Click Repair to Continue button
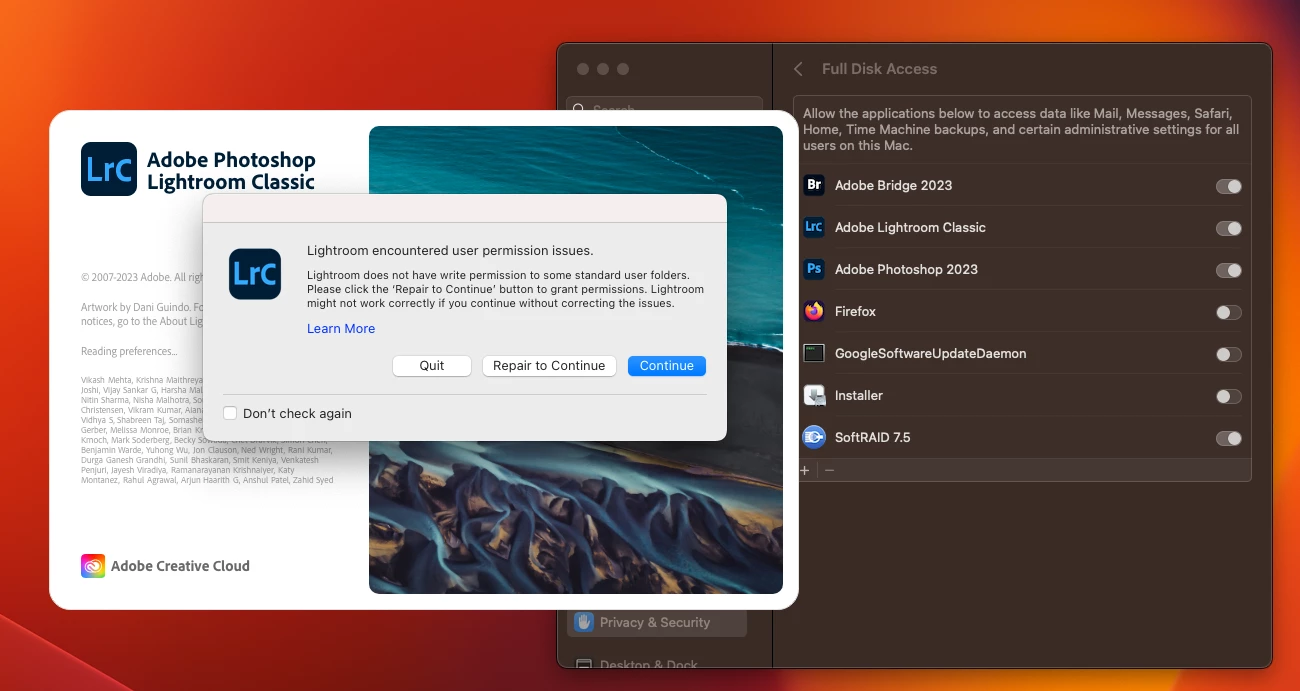Image resolution: width=1300 pixels, height=691 pixels. click(x=549, y=366)
